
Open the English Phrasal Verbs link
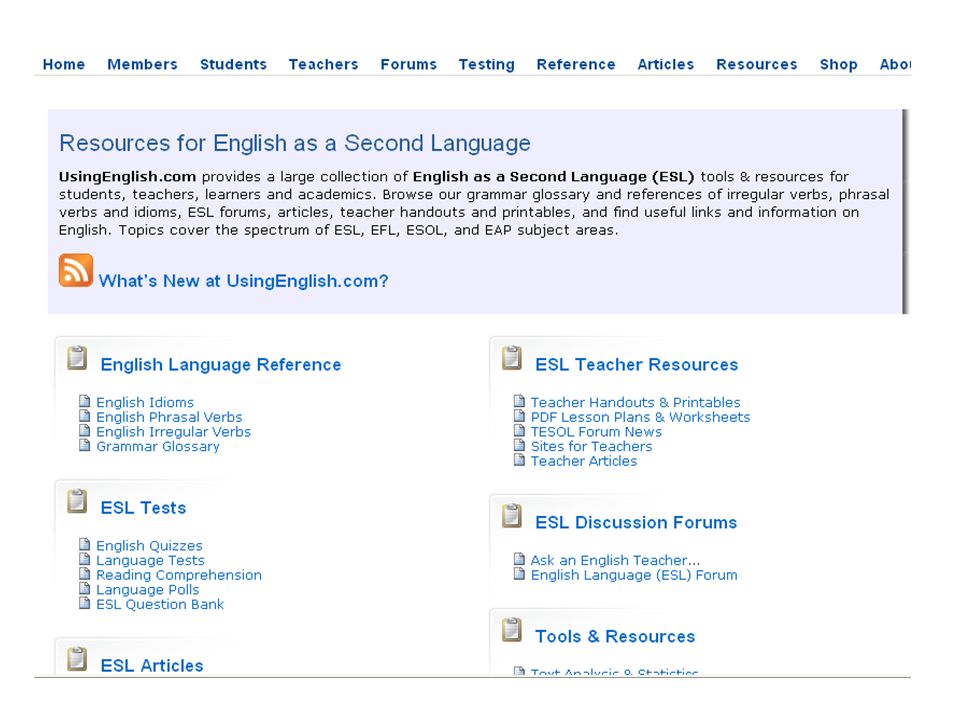(x=169, y=417)
